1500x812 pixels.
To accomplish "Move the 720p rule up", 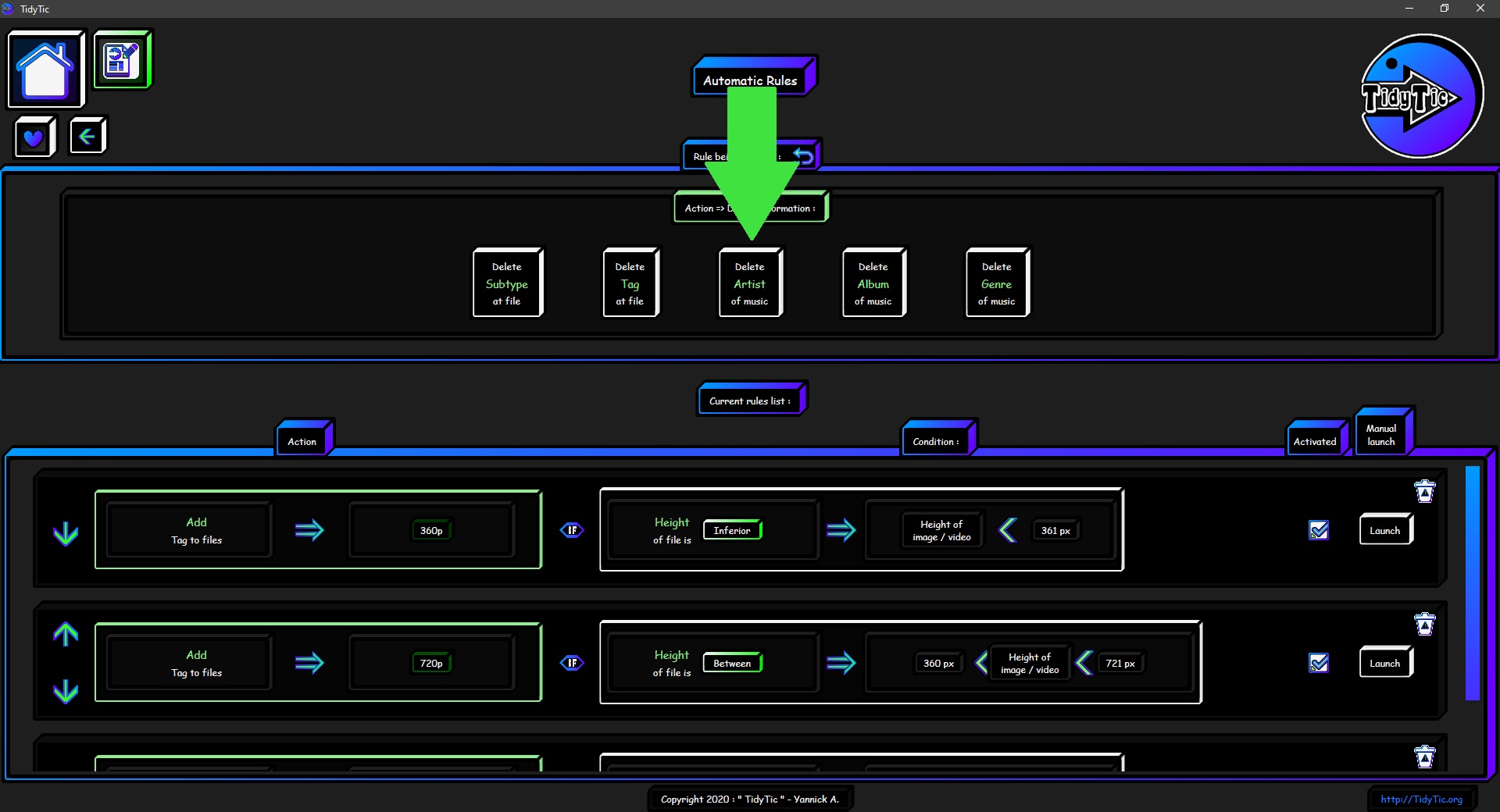I will pyautogui.click(x=66, y=634).
